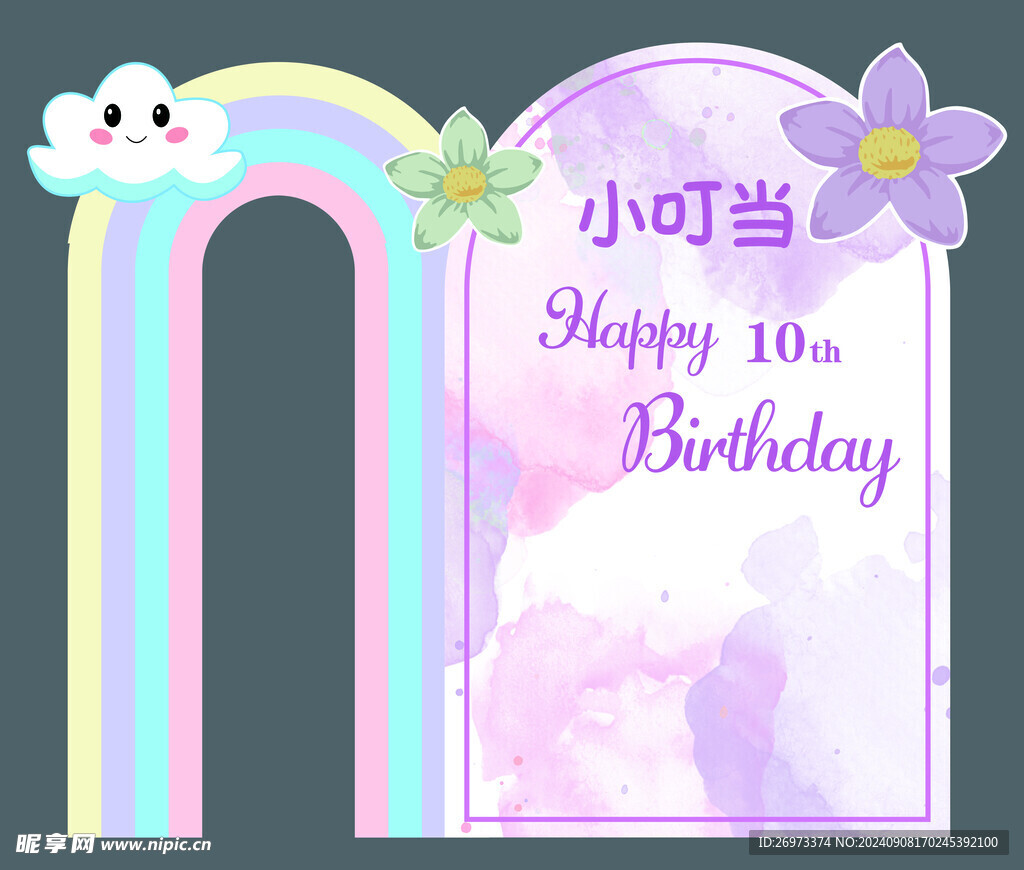
Task: Select the '10th' text
Action: click(793, 343)
